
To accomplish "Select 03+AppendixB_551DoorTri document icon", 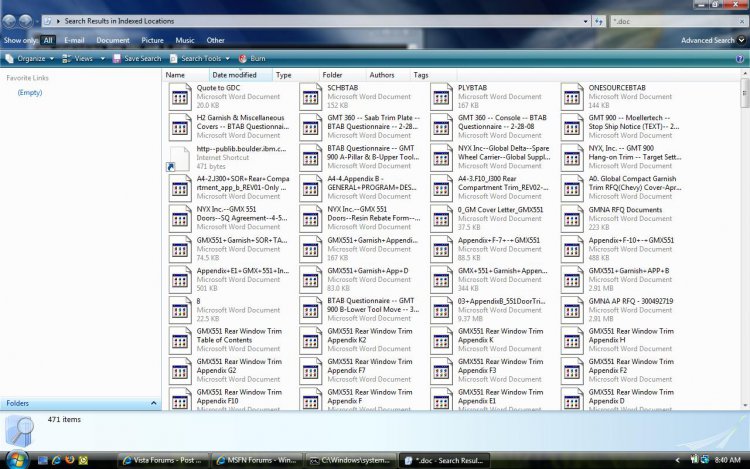I will point(441,310).
